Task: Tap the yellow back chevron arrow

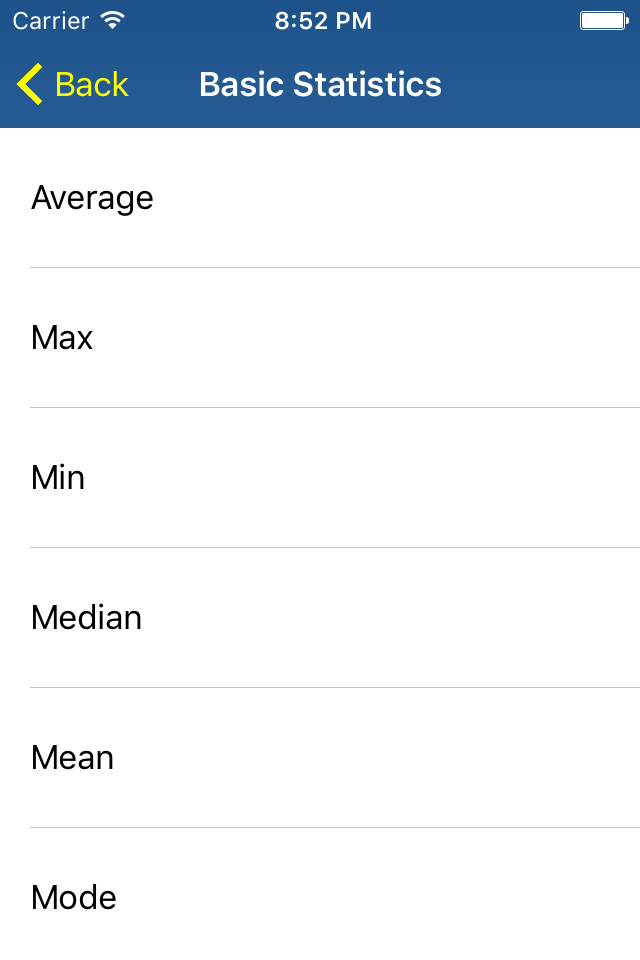Action: pos(29,84)
